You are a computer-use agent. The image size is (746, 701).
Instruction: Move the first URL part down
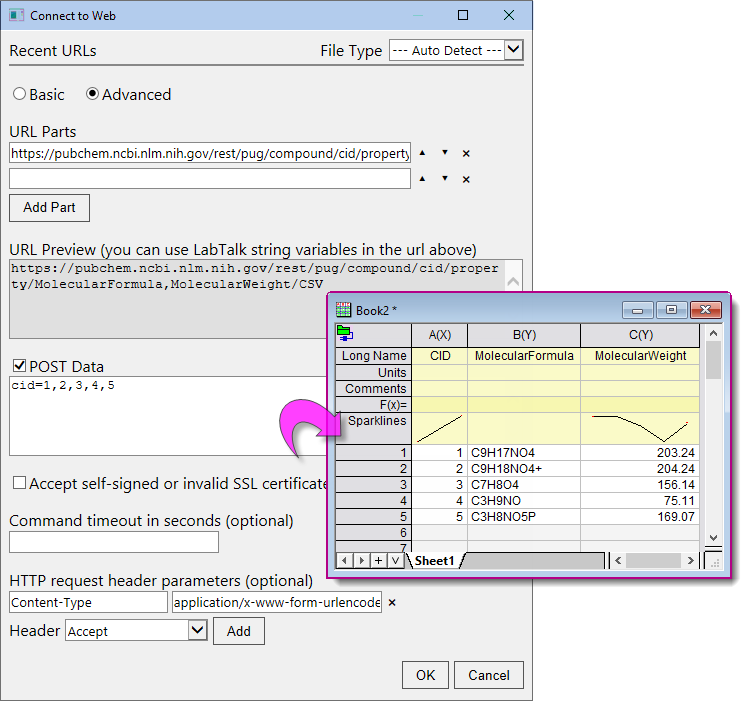[x=445, y=153]
